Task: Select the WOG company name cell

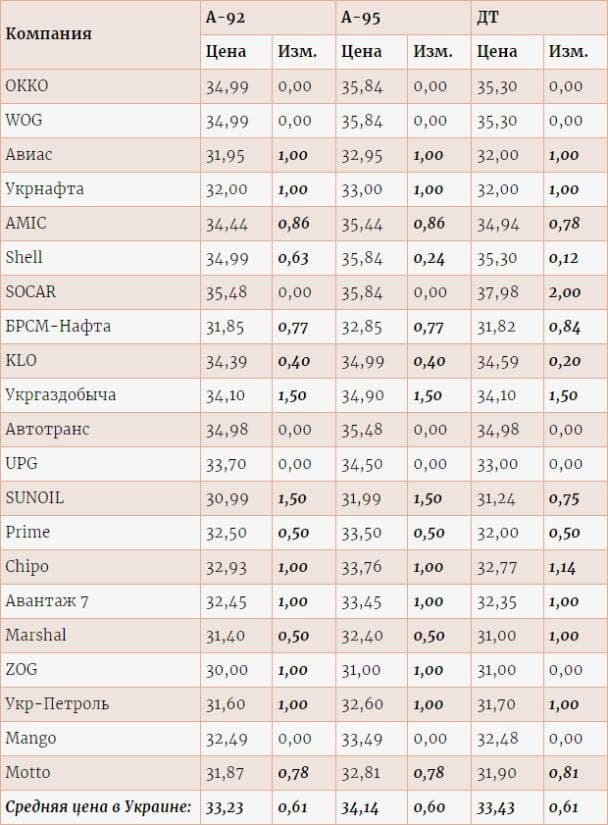Action: coord(25,120)
